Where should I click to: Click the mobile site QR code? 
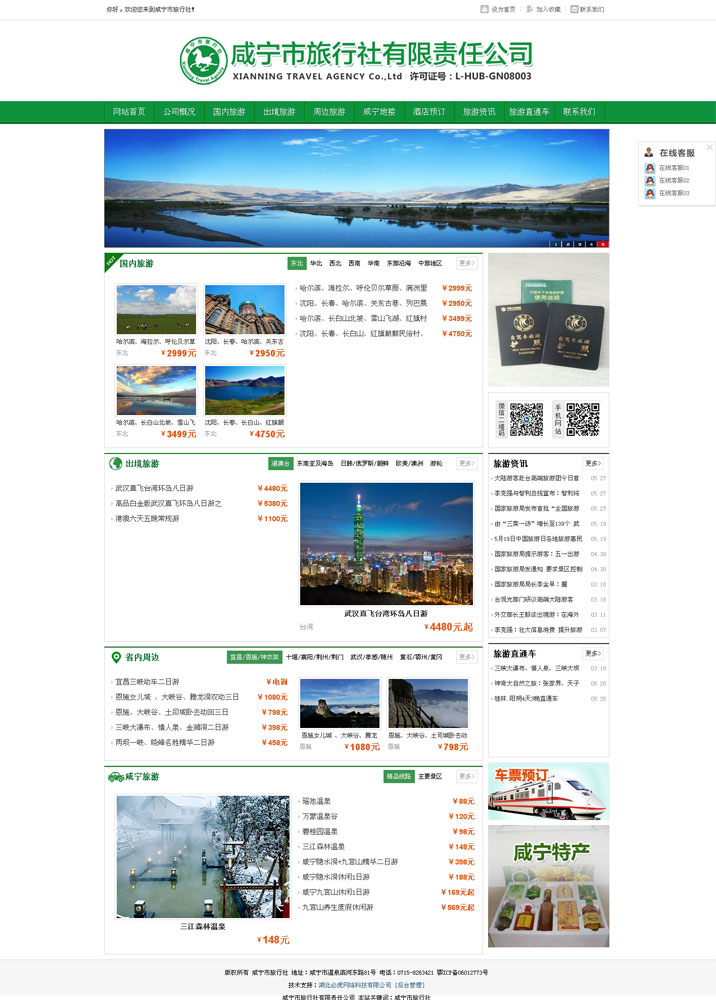point(583,419)
